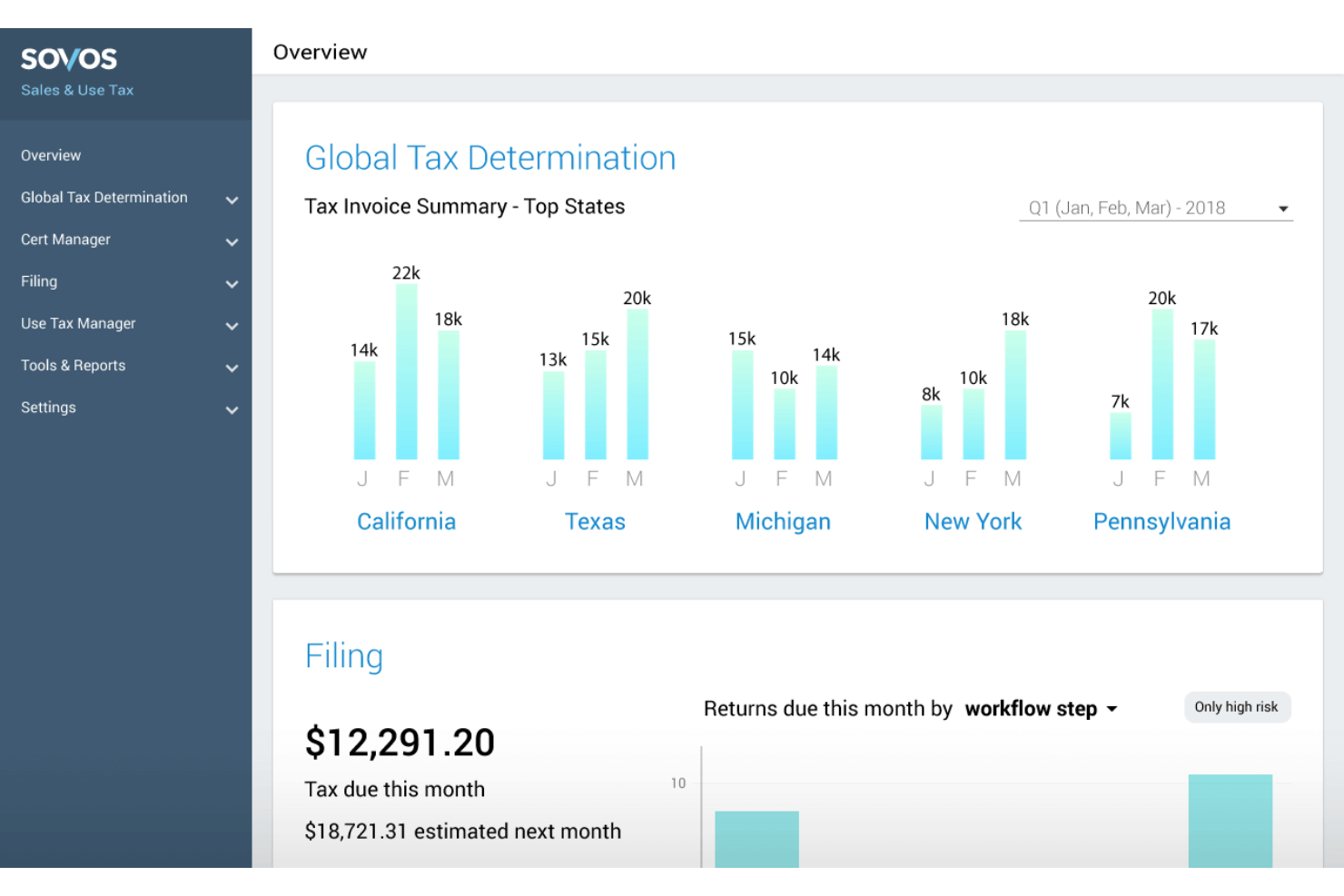Open the Pennsylvania state link
Viewport: 1344px width, 896px height.
tap(1161, 522)
